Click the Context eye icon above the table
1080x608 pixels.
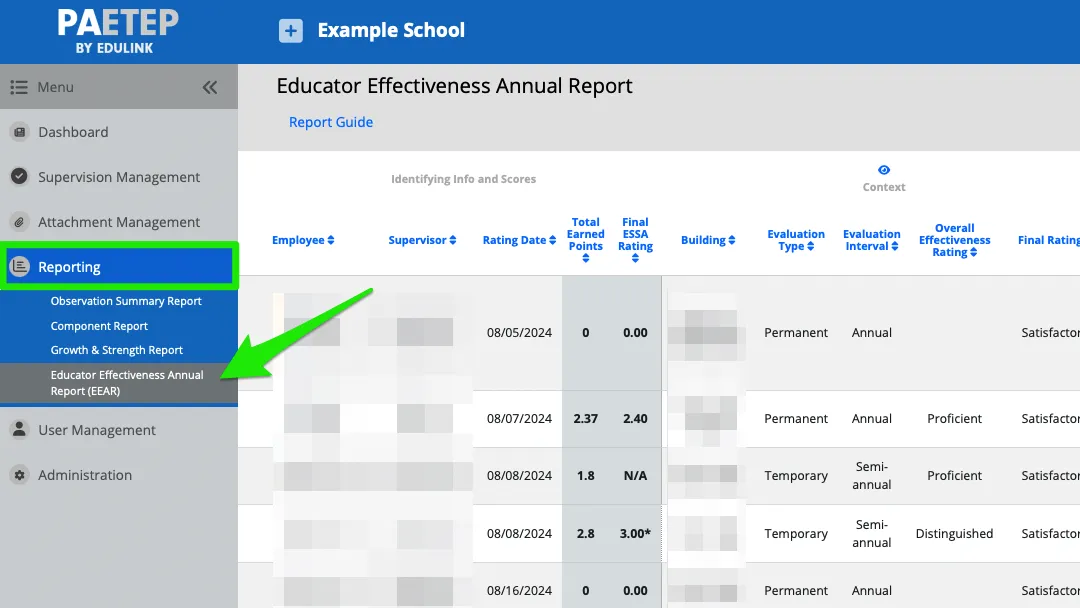[883, 170]
